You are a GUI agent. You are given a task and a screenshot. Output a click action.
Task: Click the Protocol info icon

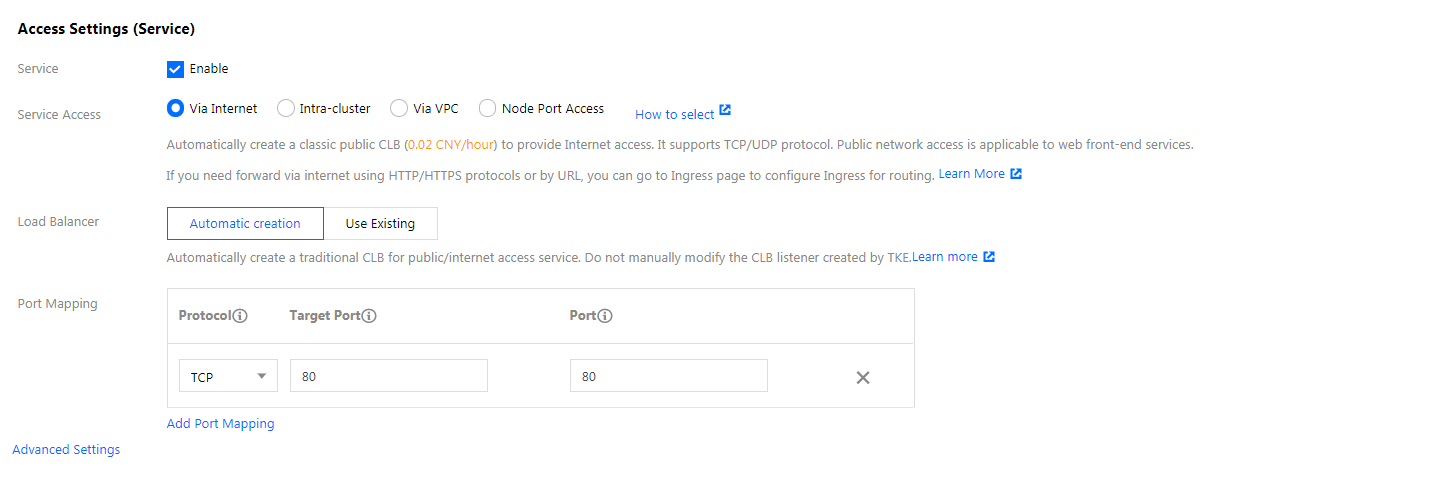pos(240,316)
